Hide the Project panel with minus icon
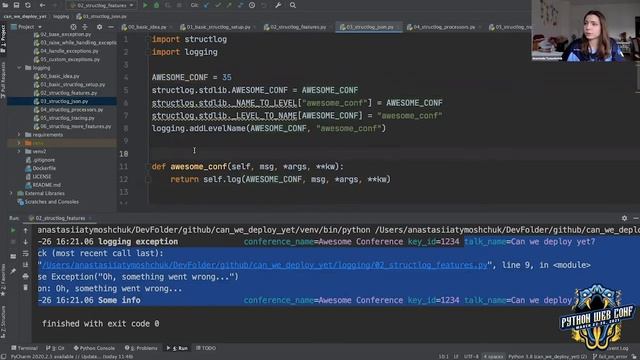640x360 pixels. pyautogui.click(x=111, y=27)
